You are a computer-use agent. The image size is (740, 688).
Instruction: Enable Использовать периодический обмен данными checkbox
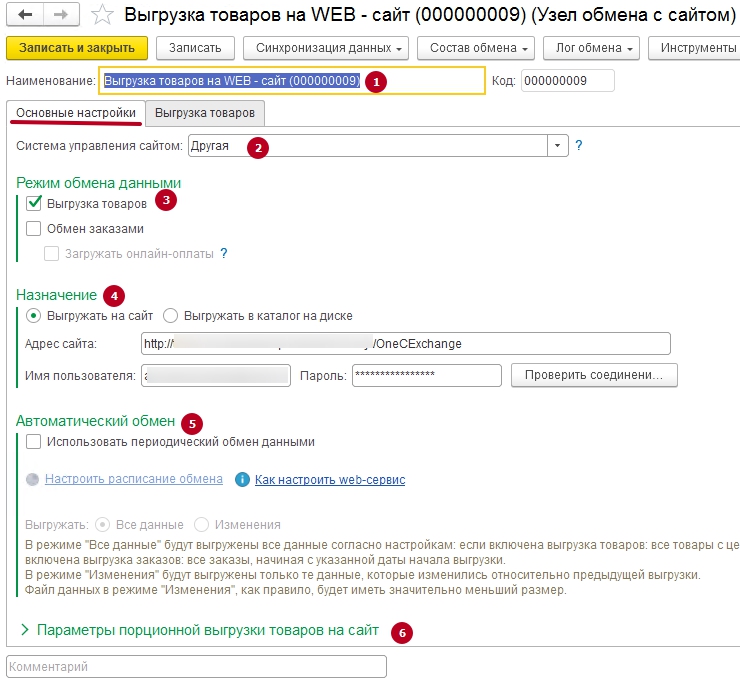click(35, 441)
